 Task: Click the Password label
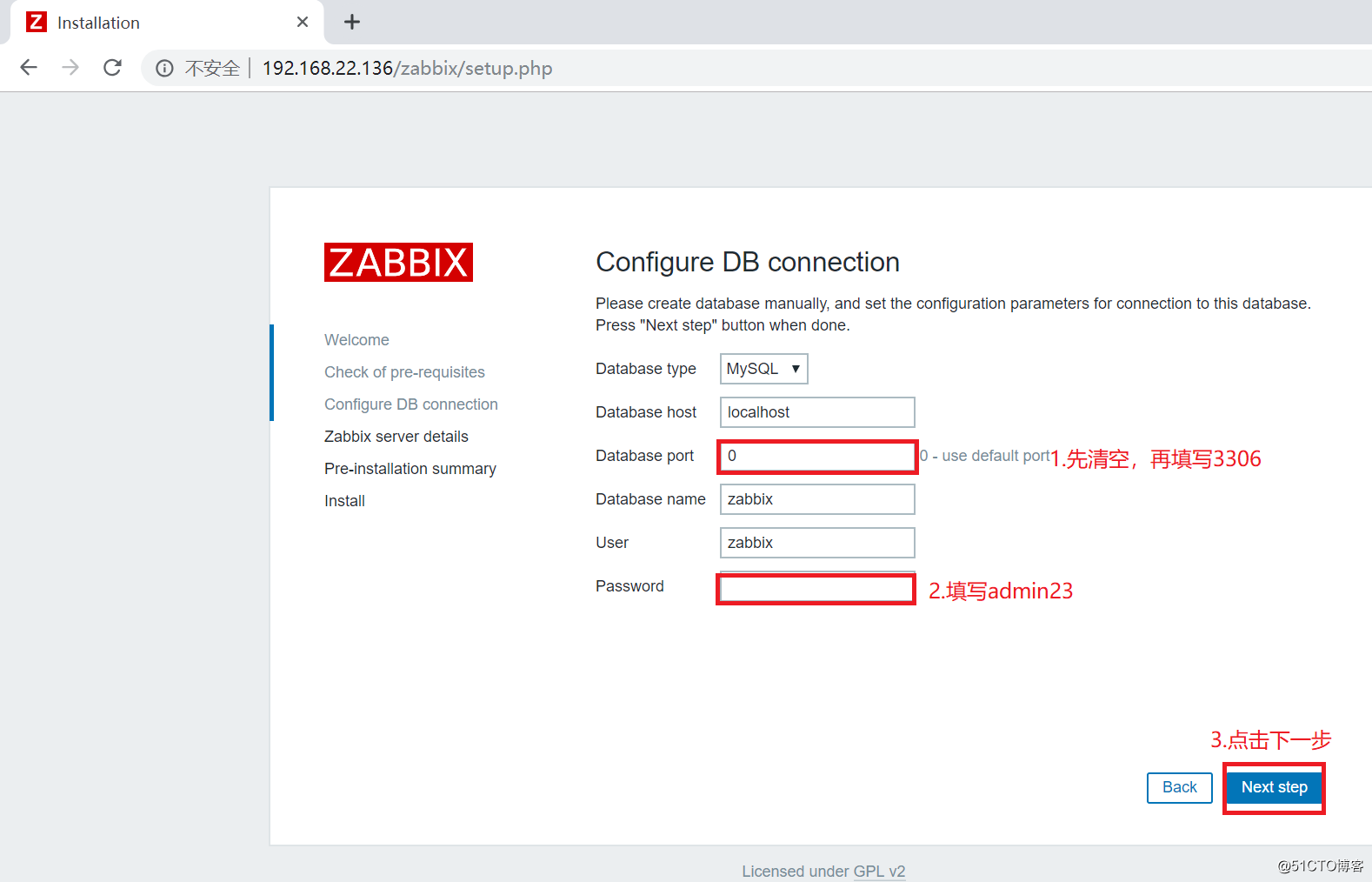pyautogui.click(x=629, y=586)
